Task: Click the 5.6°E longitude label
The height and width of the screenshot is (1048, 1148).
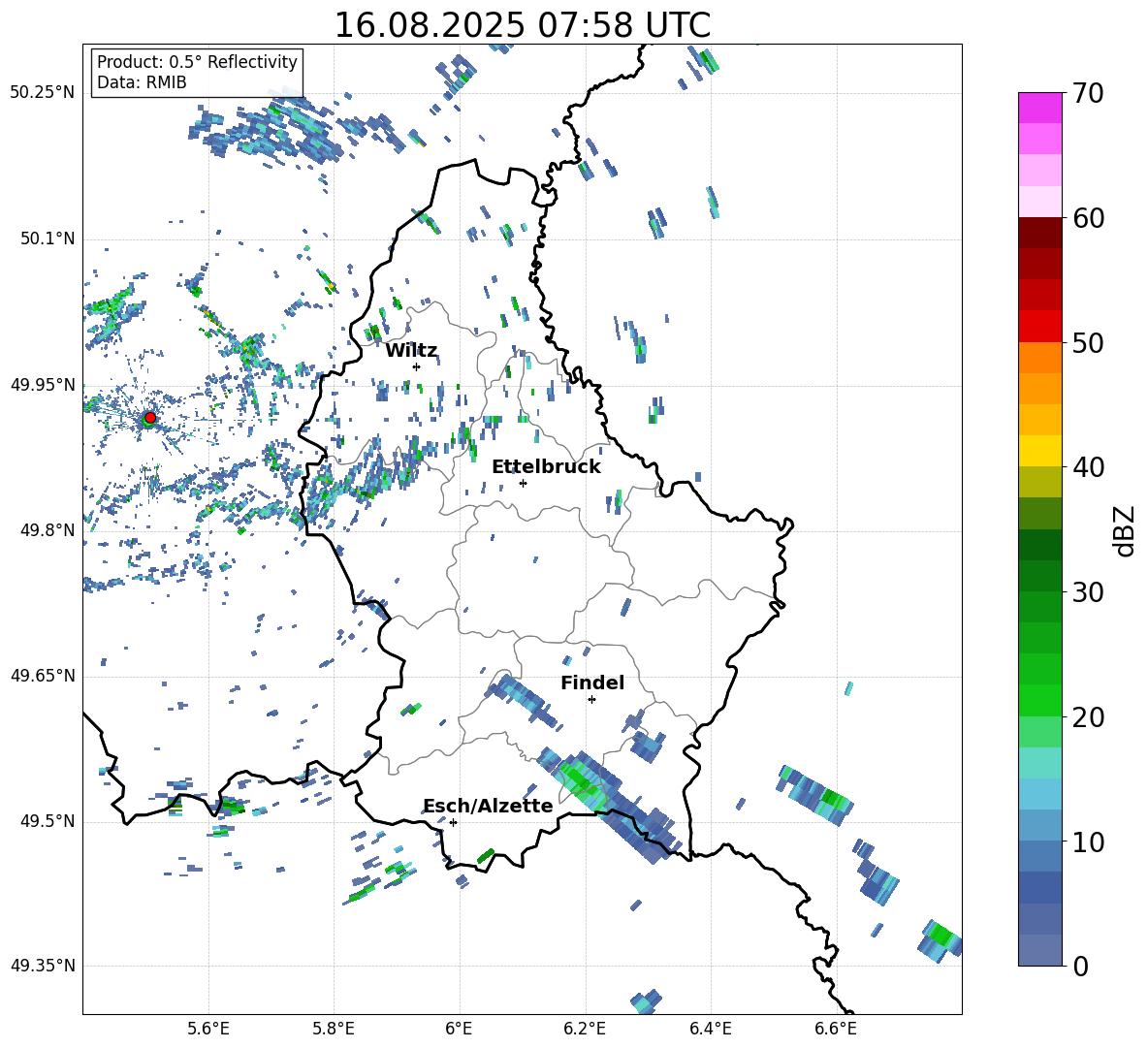Action: pyautogui.click(x=208, y=1029)
